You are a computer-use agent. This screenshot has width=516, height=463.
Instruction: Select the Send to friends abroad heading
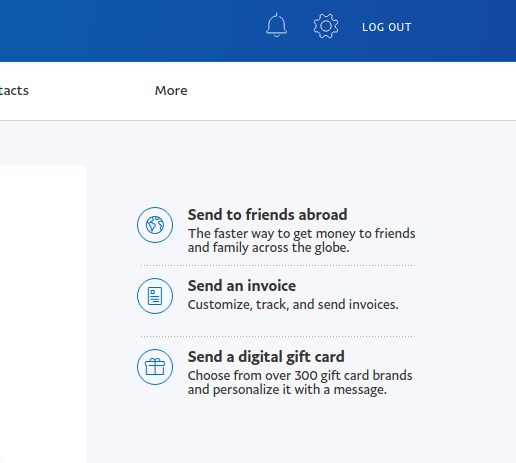[267, 215]
